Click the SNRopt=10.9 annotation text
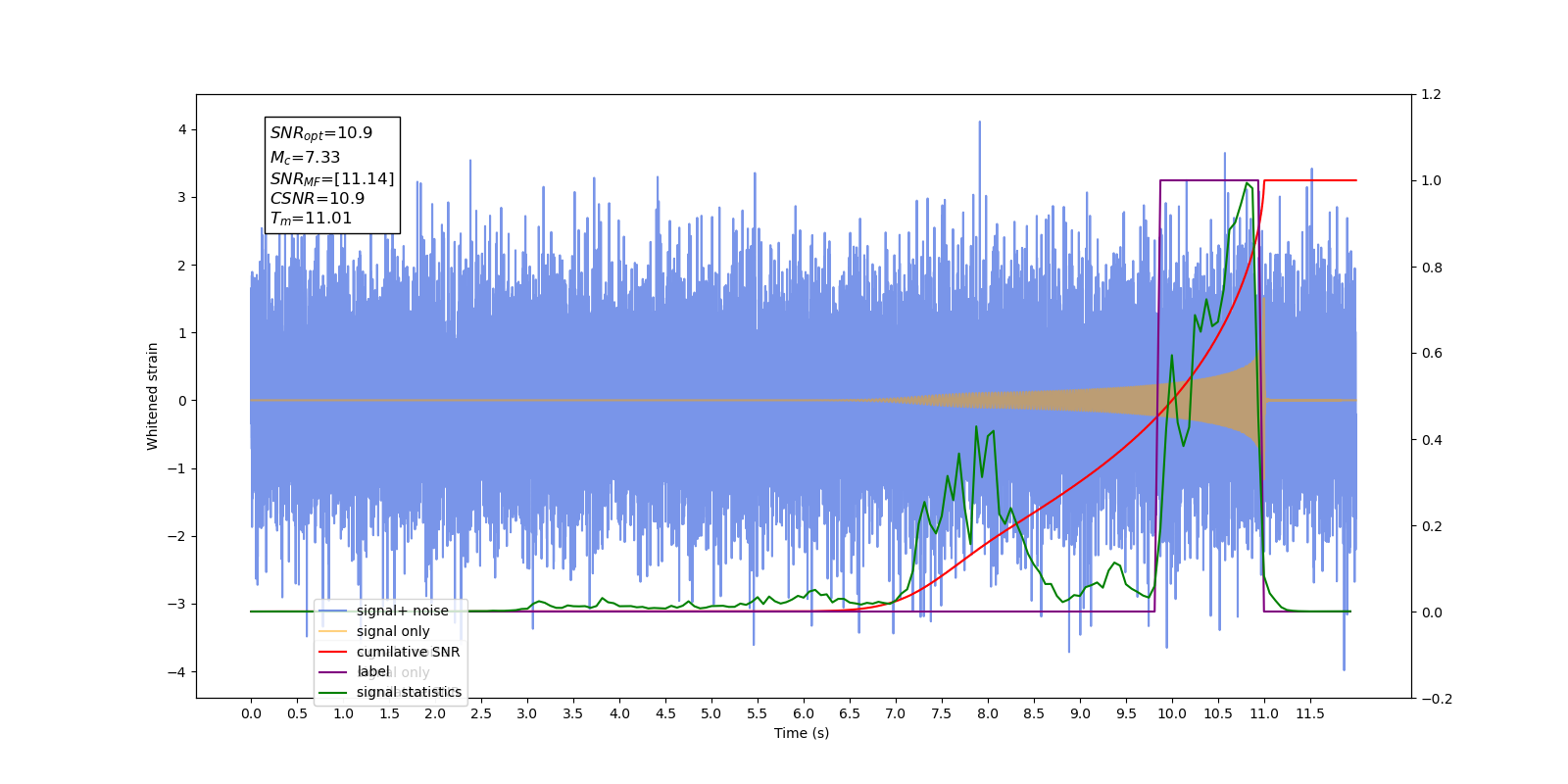The height and width of the screenshot is (784, 1568). coord(321,133)
